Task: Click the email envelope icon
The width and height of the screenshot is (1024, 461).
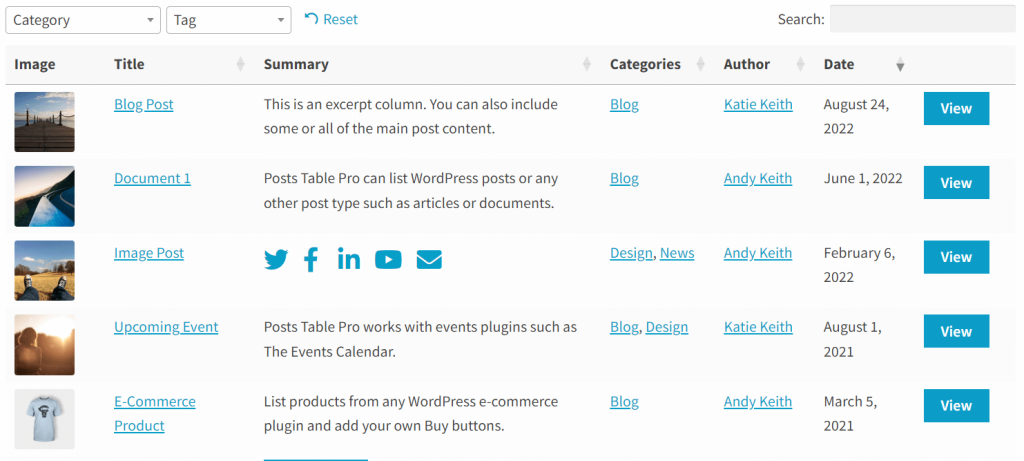Action: tap(429, 260)
